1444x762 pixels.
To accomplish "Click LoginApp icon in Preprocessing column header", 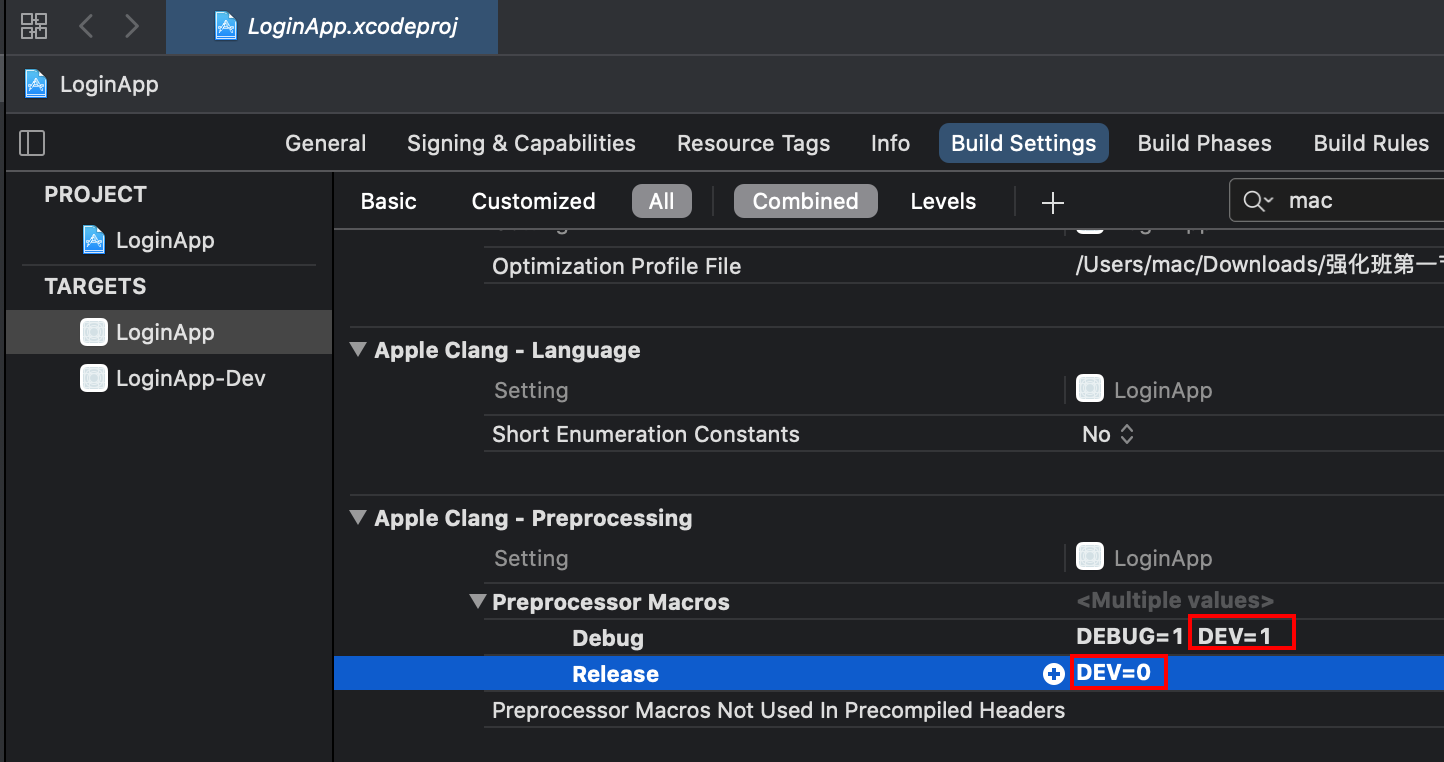I will pos(1089,557).
